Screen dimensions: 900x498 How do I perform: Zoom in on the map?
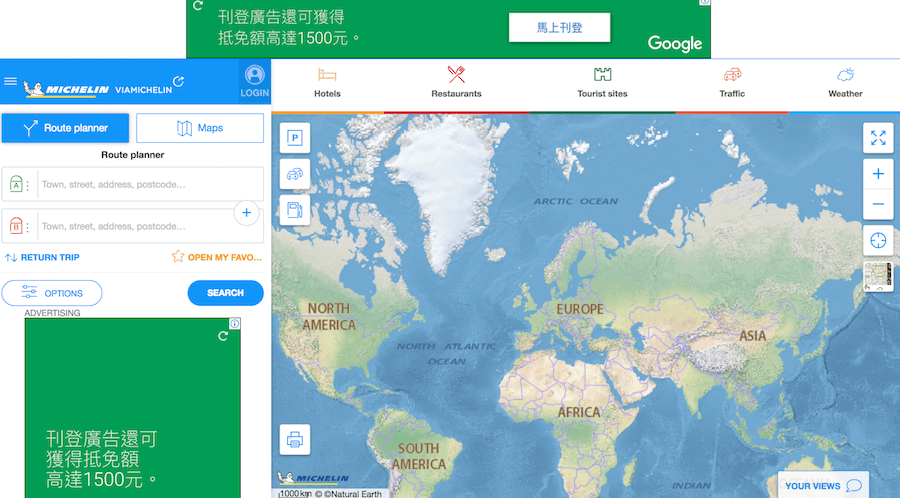[x=878, y=174]
